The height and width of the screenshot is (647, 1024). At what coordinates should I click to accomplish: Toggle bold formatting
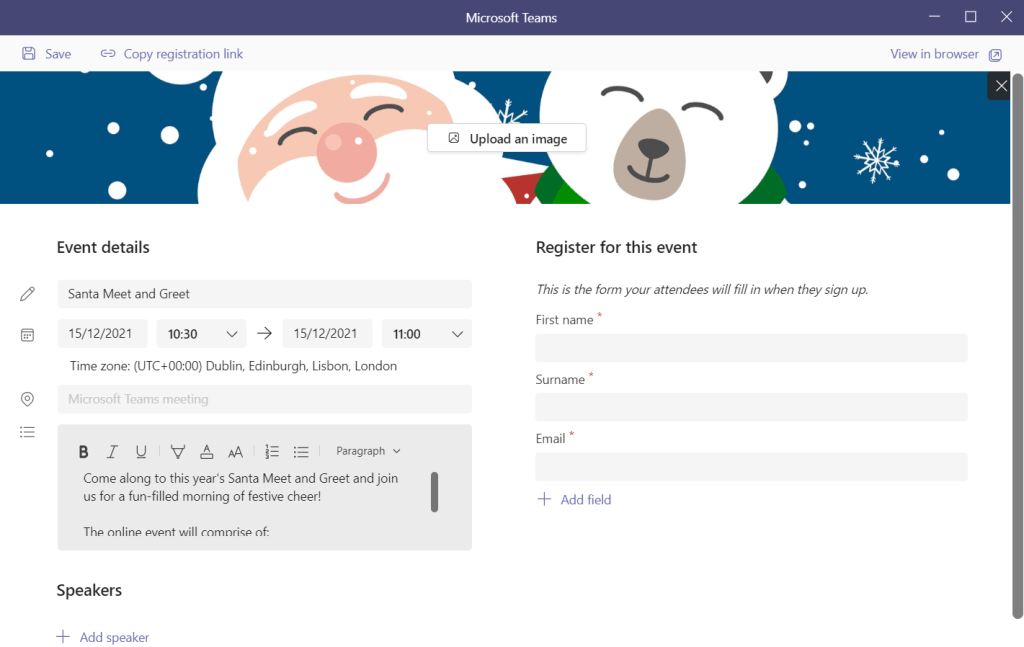pos(84,451)
